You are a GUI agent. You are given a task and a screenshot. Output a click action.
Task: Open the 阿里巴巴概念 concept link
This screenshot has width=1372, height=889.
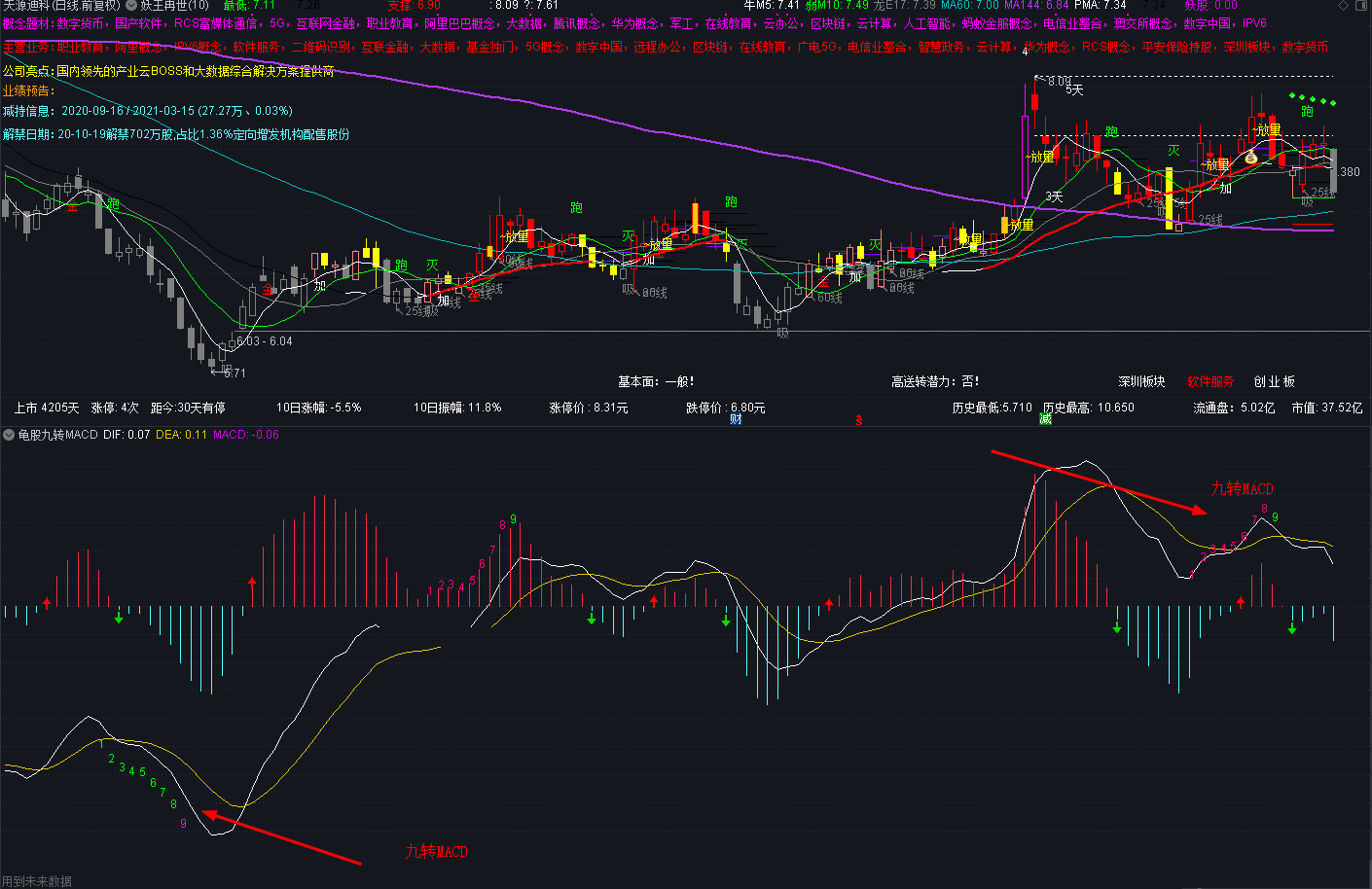460,23
